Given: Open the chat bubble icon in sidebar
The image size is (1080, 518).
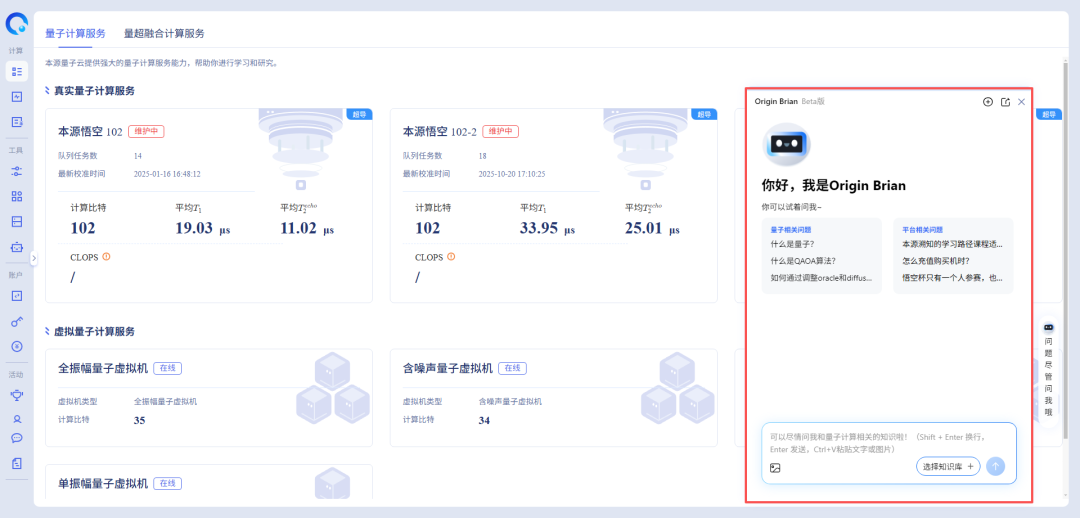Looking at the screenshot, I should (17, 437).
